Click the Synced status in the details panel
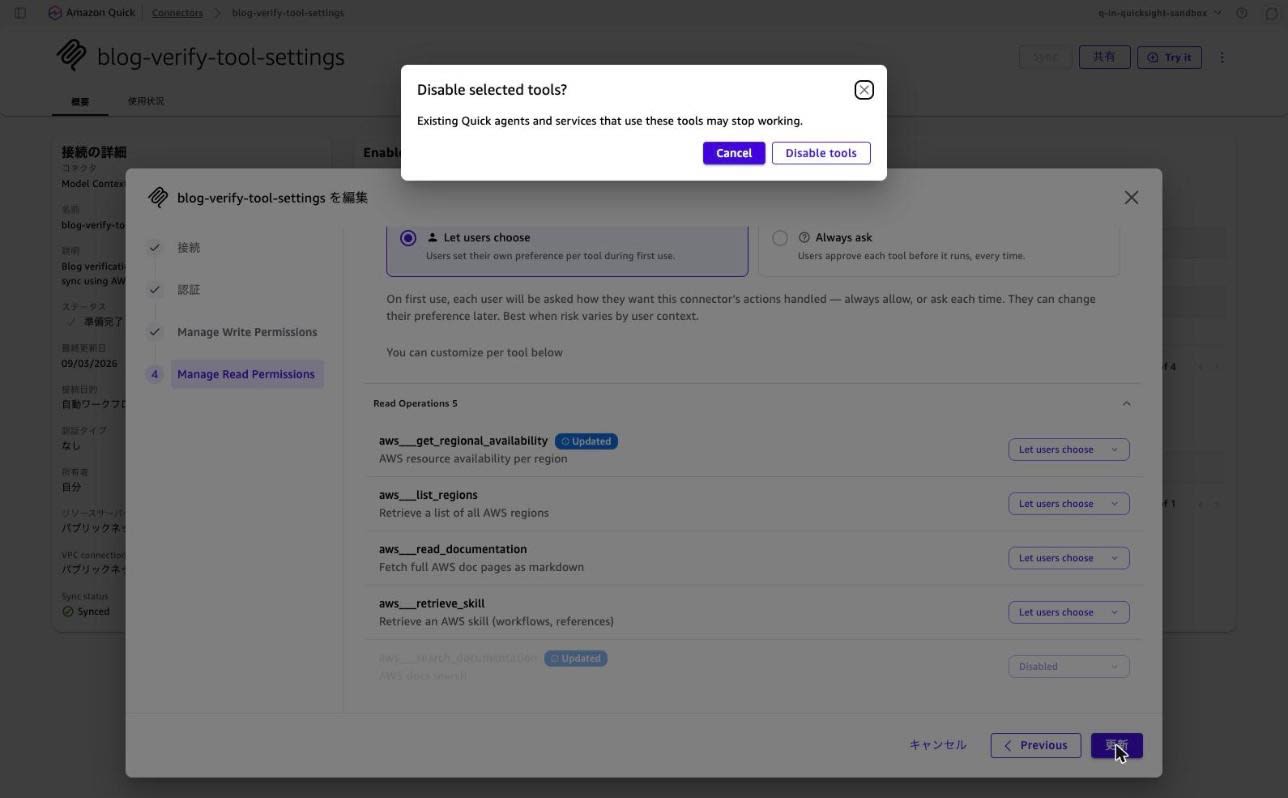Viewport: 1288px width, 798px height. click(x=86, y=612)
